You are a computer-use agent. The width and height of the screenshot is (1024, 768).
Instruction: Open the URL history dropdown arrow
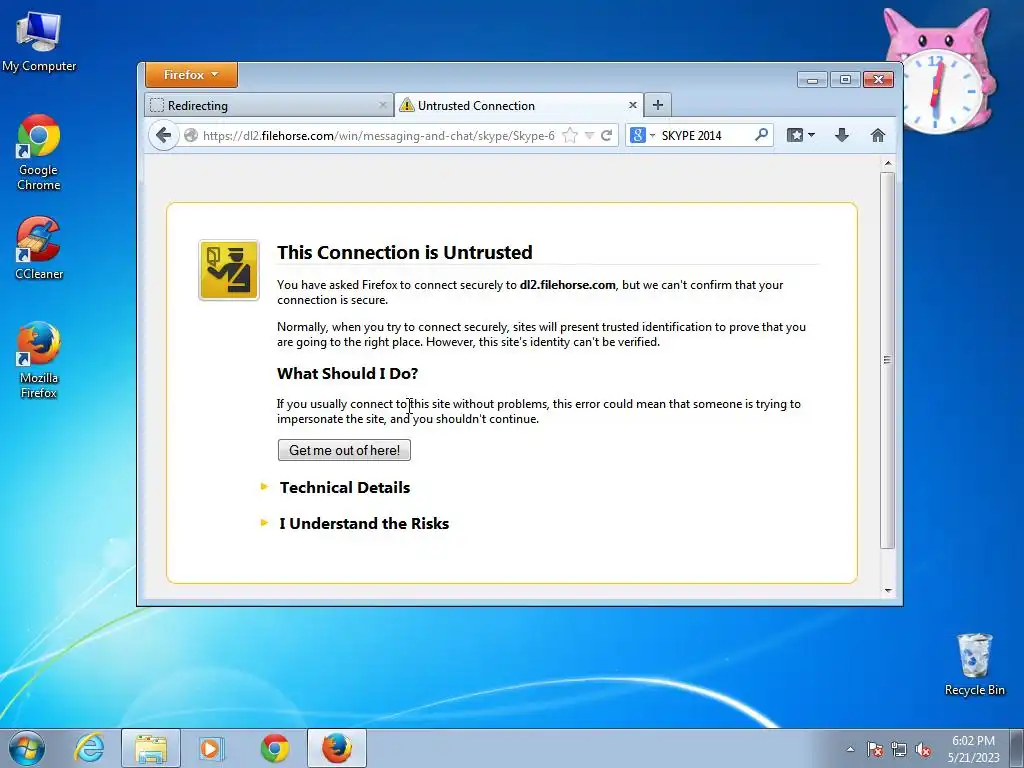point(589,136)
